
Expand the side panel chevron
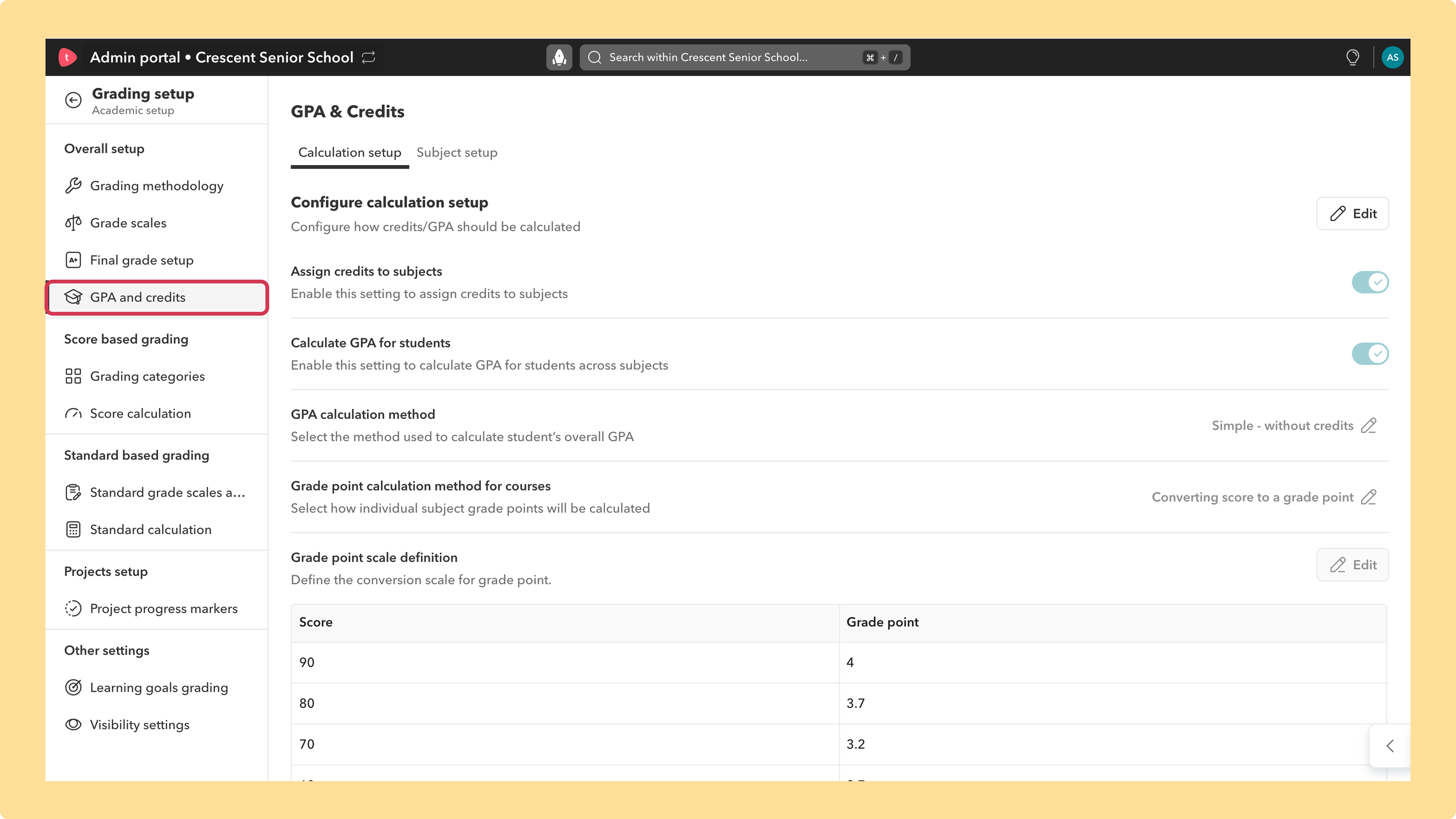1390,746
